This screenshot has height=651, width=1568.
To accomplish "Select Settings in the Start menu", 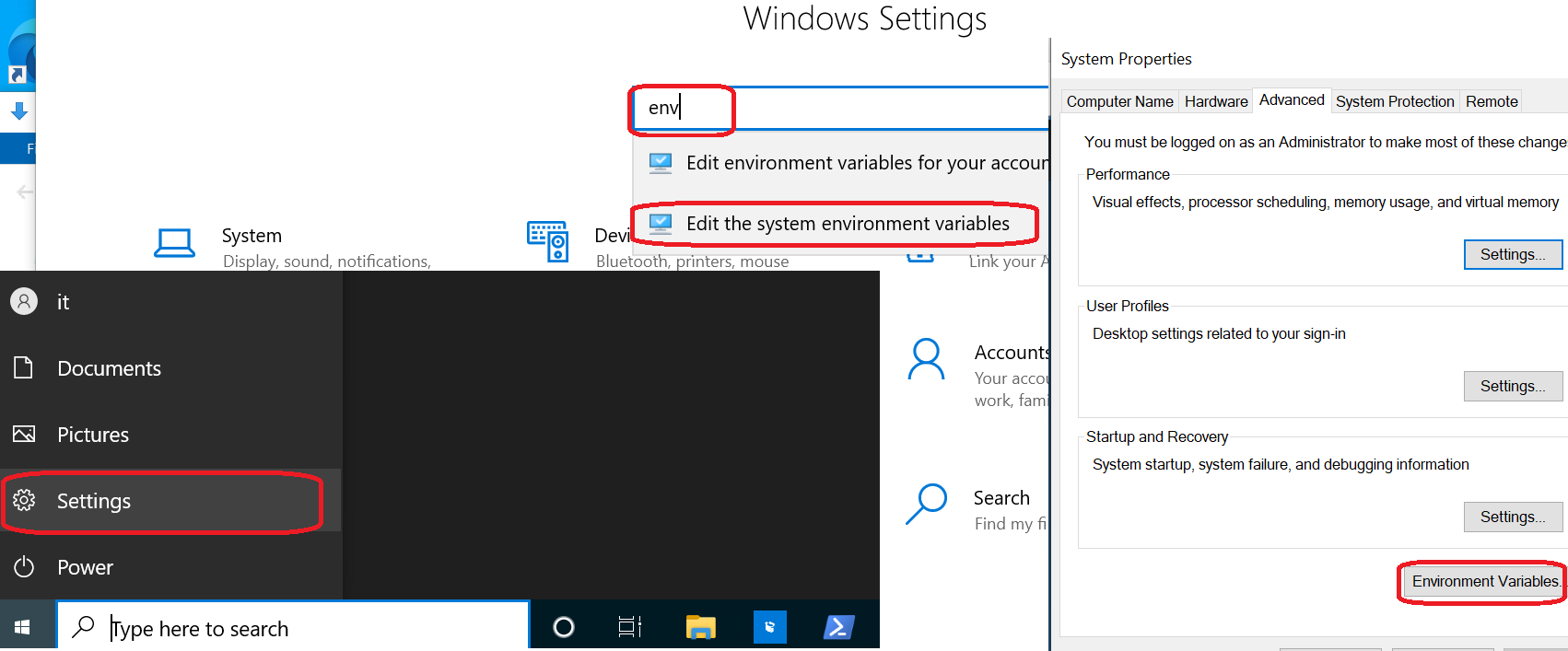I will tap(170, 501).
